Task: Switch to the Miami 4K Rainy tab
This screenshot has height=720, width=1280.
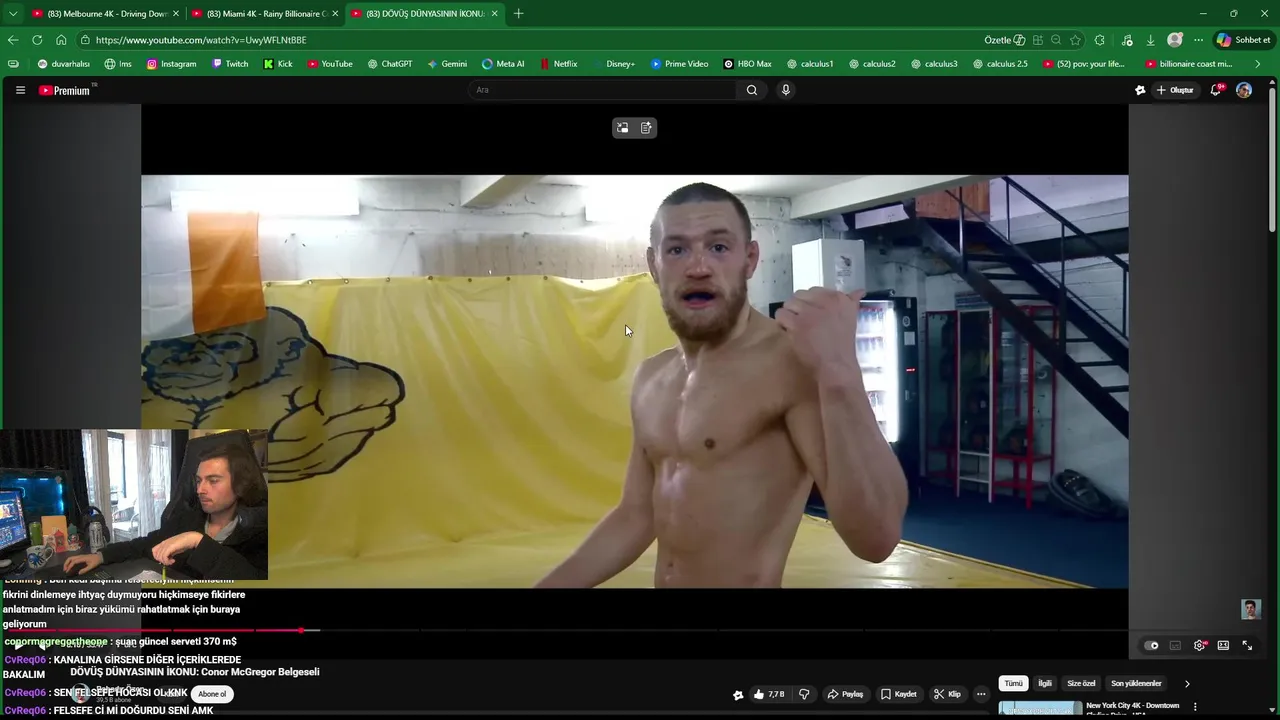Action: [x=264, y=14]
